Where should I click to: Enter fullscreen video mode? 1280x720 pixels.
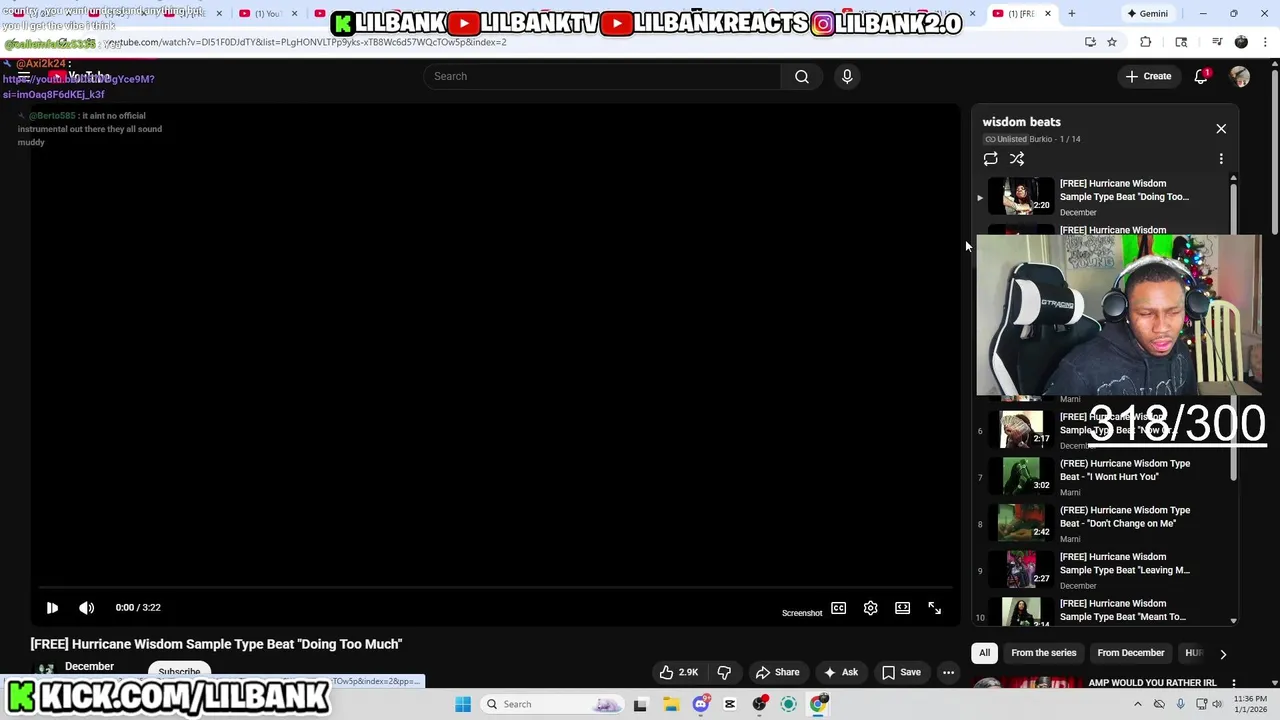point(935,608)
